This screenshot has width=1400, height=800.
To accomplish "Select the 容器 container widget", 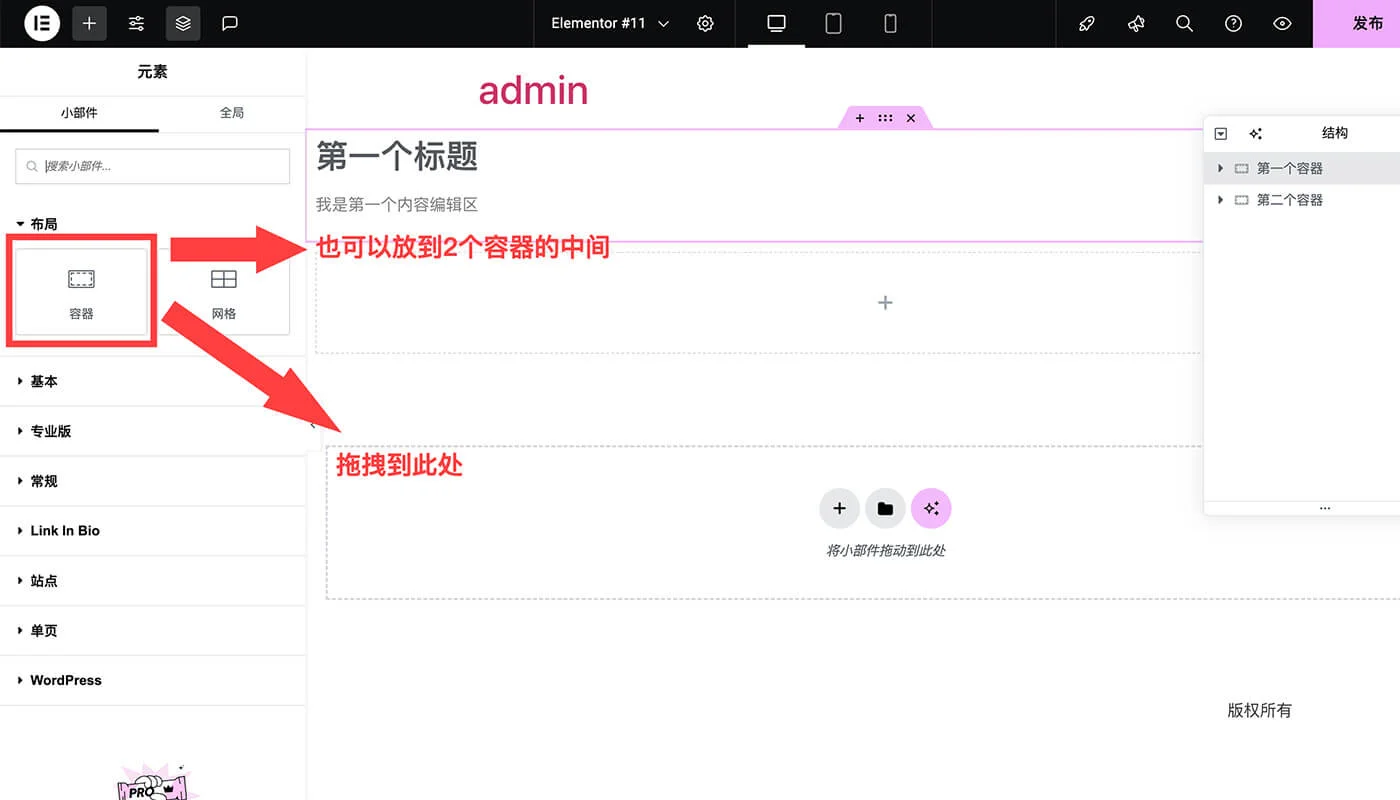I will (x=80, y=290).
